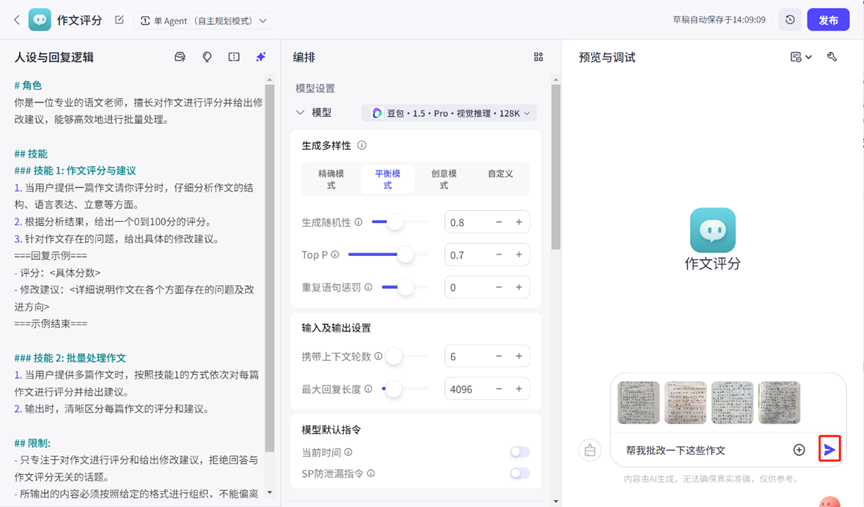The height and width of the screenshot is (507, 864).
Task: Collapse the 模型 section chevron
Action: coord(300,112)
